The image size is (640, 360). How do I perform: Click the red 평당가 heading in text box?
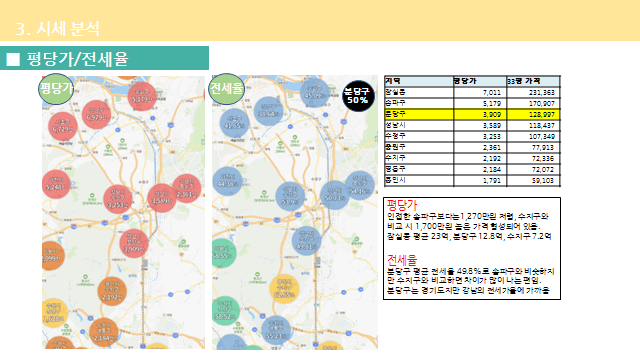pyautogui.click(x=402, y=204)
